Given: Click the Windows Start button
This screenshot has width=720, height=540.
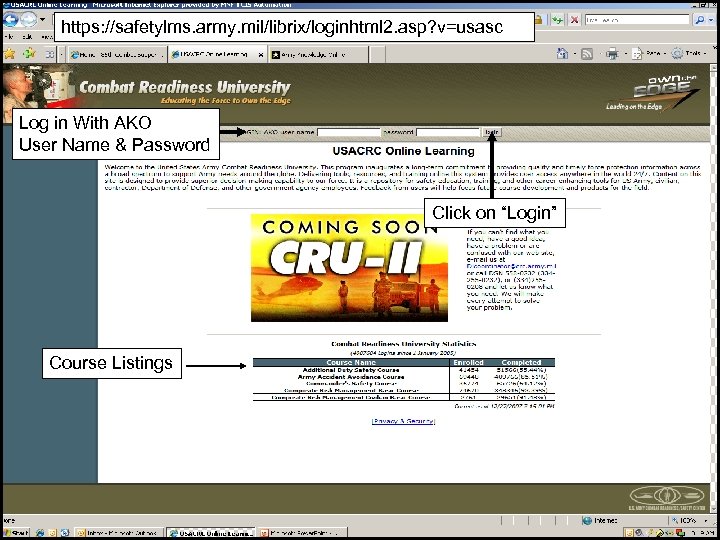Looking at the screenshot, I should click(17, 534).
